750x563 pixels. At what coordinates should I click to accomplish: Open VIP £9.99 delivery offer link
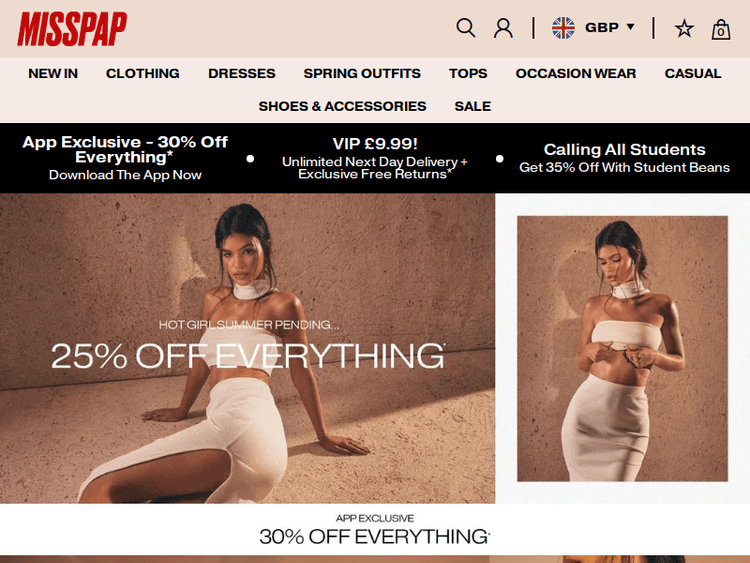pos(375,158)
